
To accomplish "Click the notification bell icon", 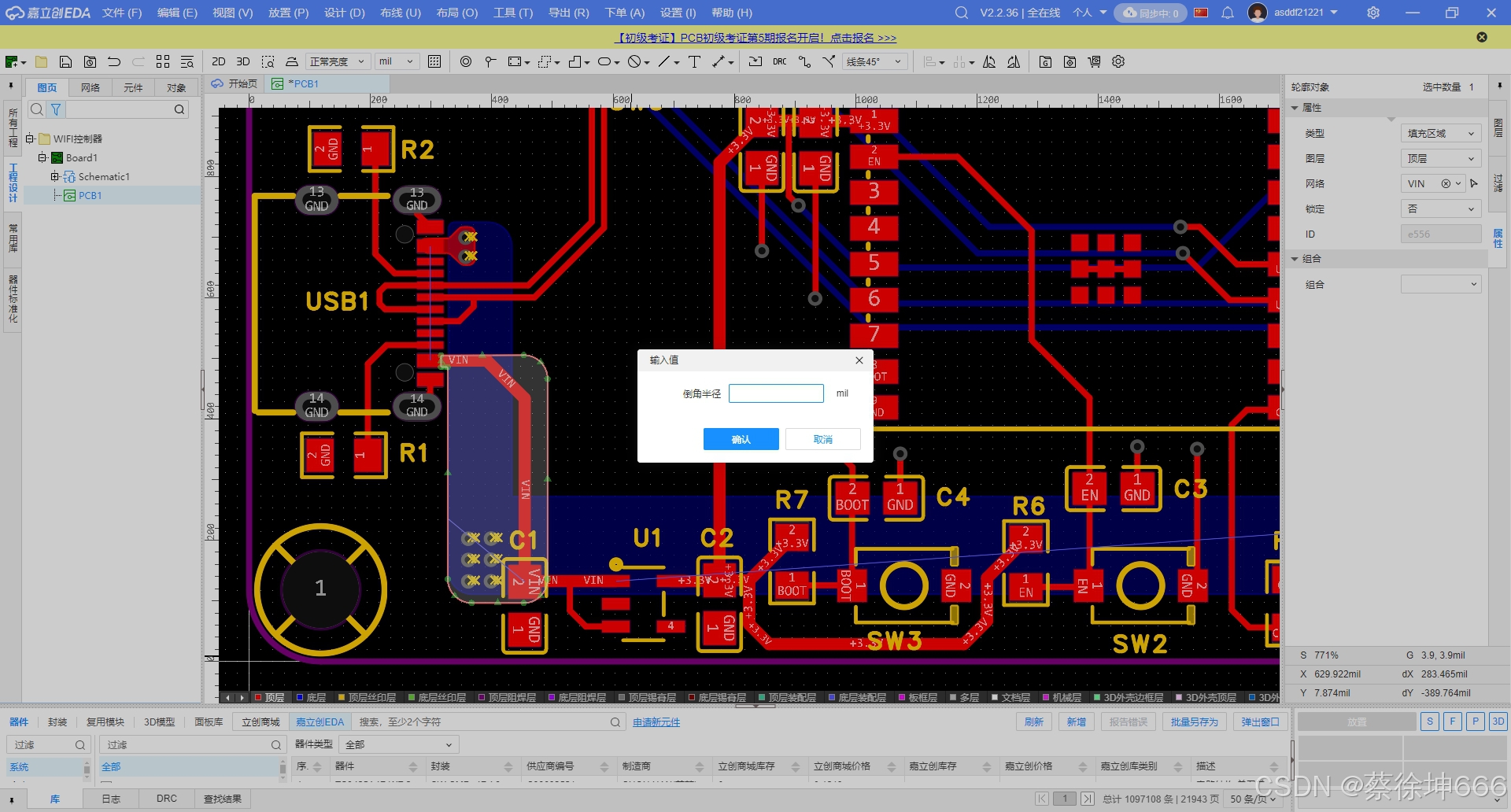I will point(1228,13).
